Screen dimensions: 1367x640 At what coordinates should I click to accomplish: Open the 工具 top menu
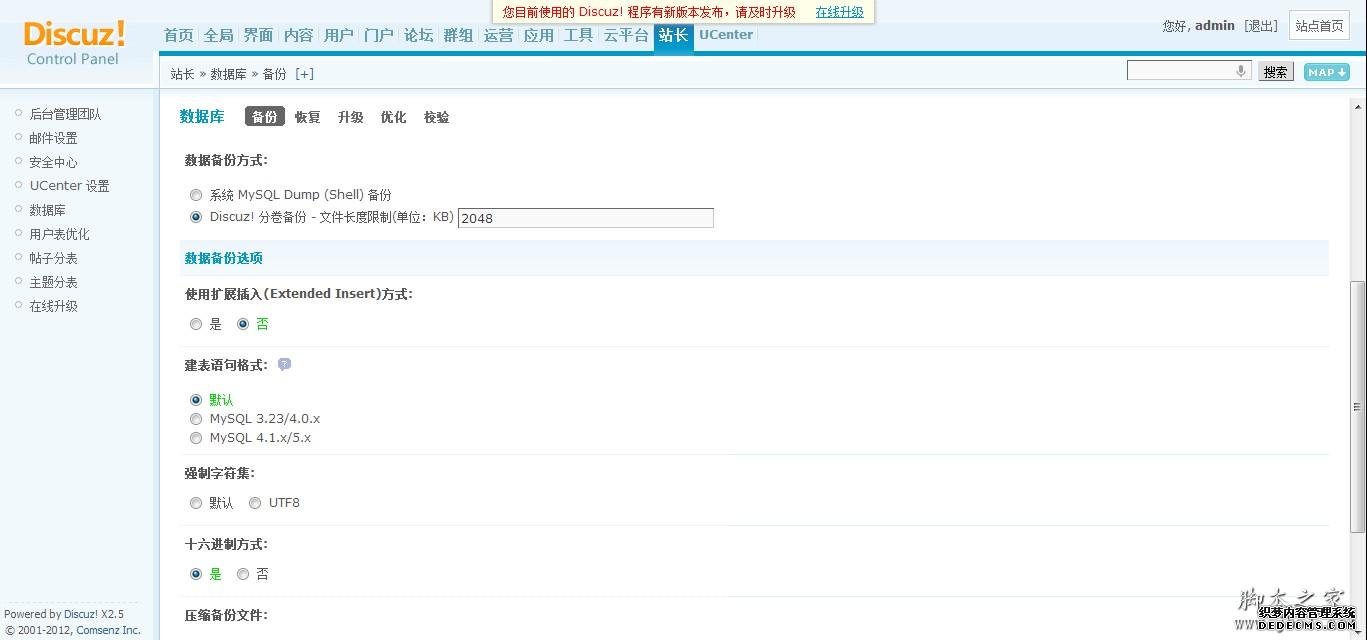pyautogui.click(x=578, y=35)
